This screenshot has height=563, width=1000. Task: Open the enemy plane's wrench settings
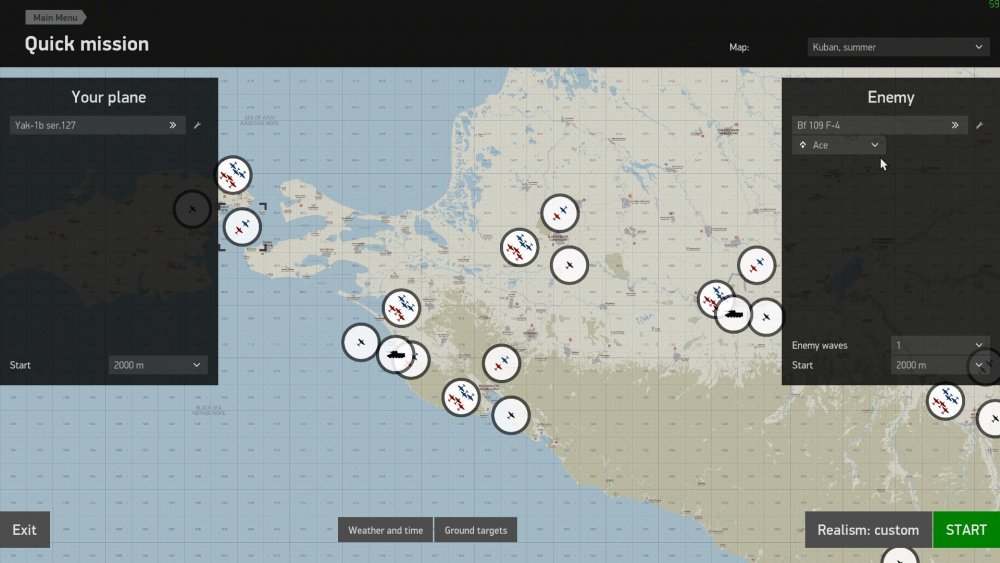click(x=979, y=126)
